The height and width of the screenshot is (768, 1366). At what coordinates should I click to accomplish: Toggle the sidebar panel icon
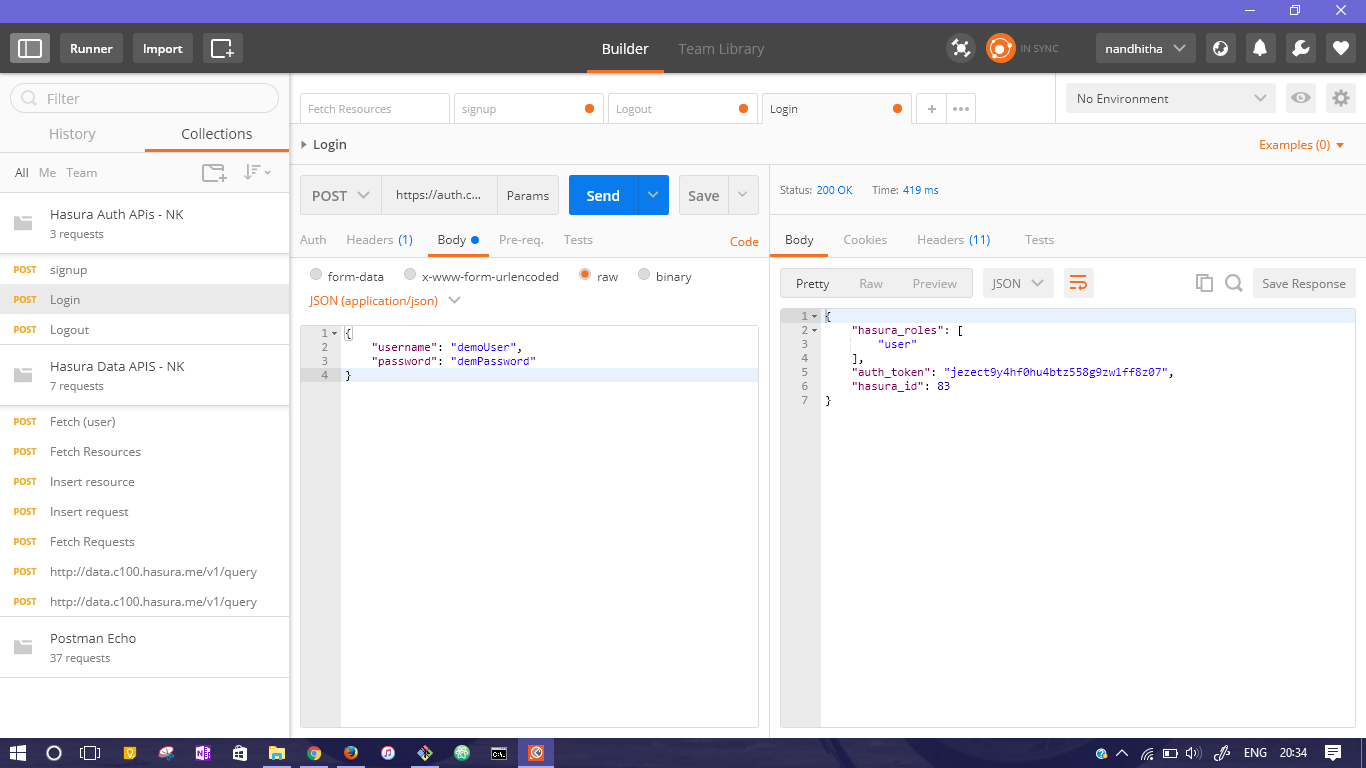(30, 48)
